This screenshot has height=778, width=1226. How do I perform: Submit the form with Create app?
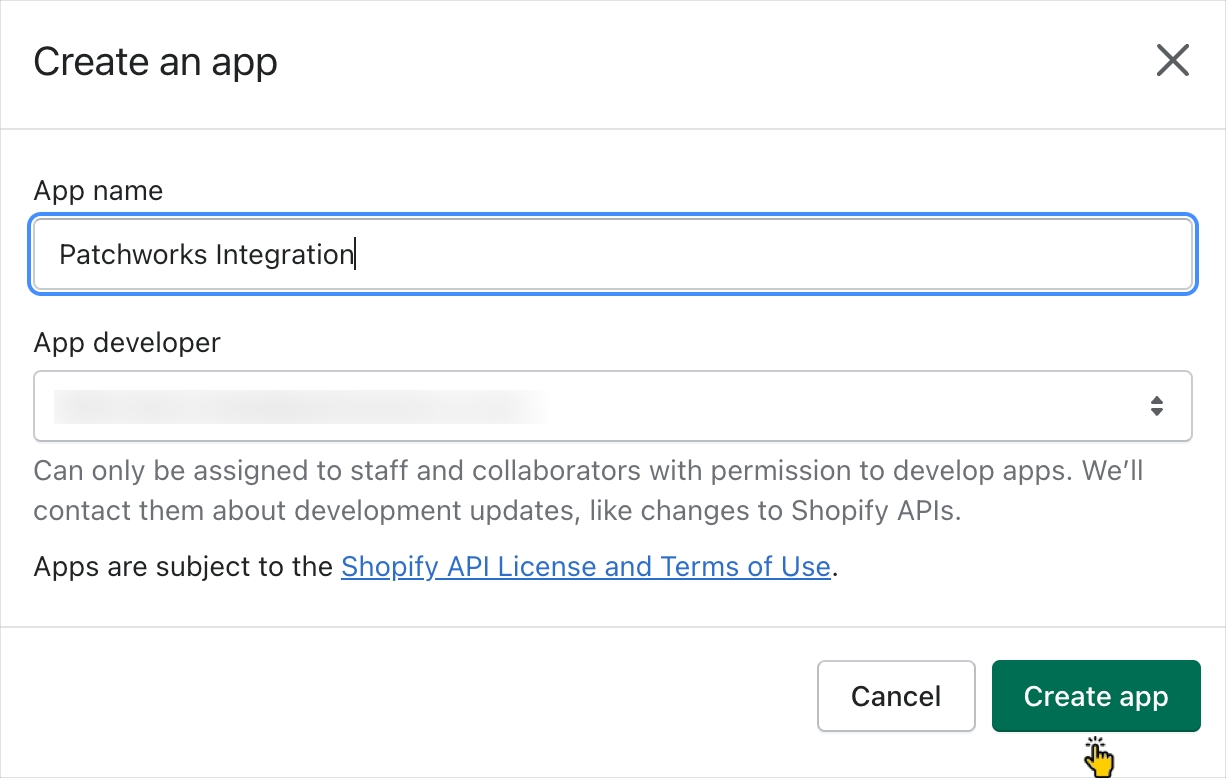coord(1095,696)
